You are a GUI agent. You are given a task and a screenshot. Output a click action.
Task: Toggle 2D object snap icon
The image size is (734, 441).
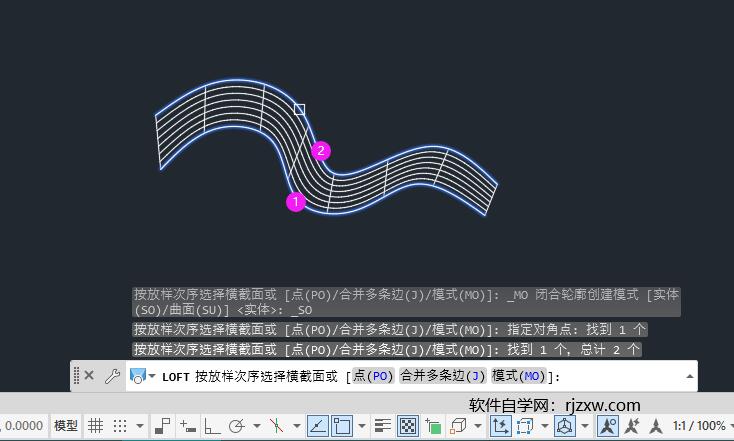(342, 426)
